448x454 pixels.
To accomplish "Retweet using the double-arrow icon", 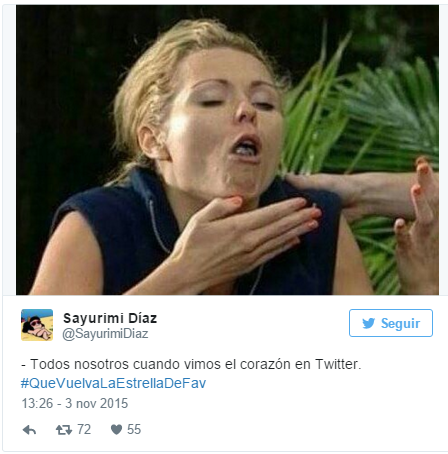I will click(64, 430).
